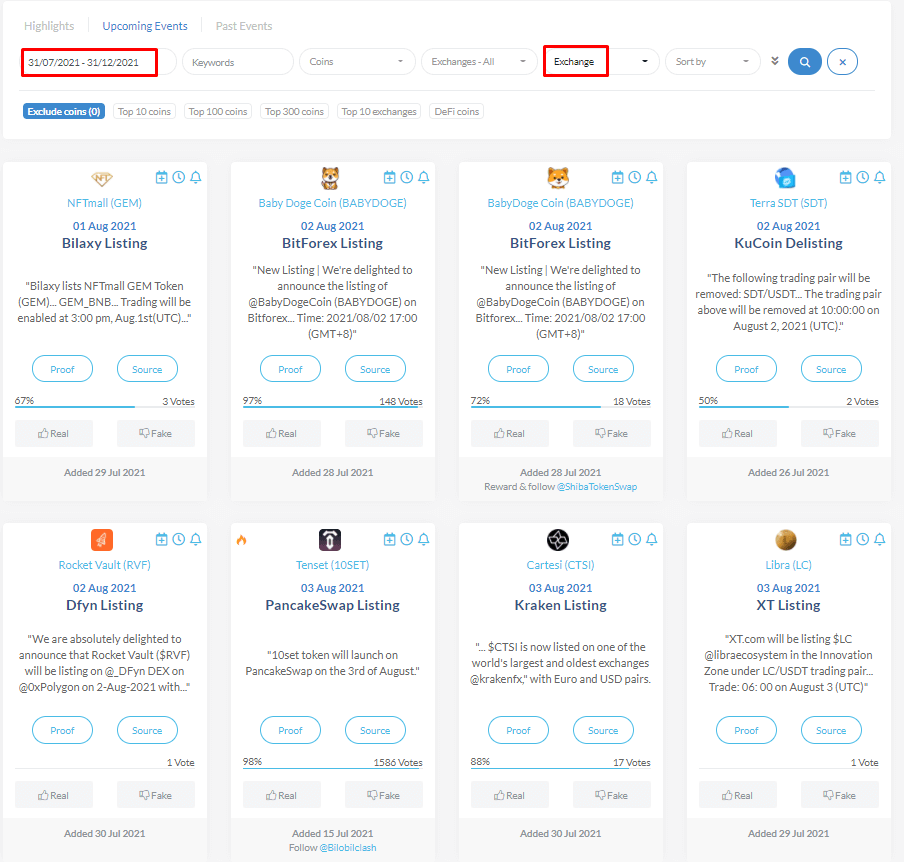Toggle the Exclude coins (0) filter
Image resolution: width=904 pixels, height=862 pixels.
click(x=64, y=111)
